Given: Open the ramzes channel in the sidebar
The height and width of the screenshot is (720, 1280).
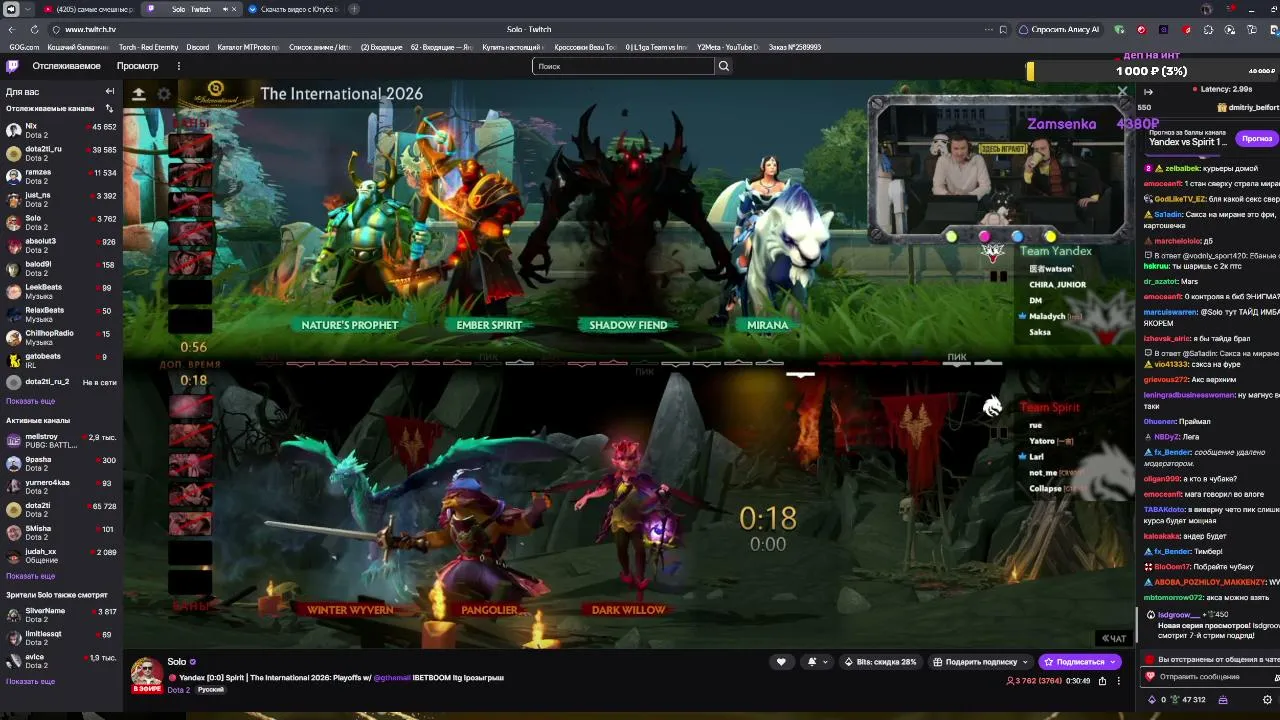Looking at the screenshot, I should pos(61,176).
